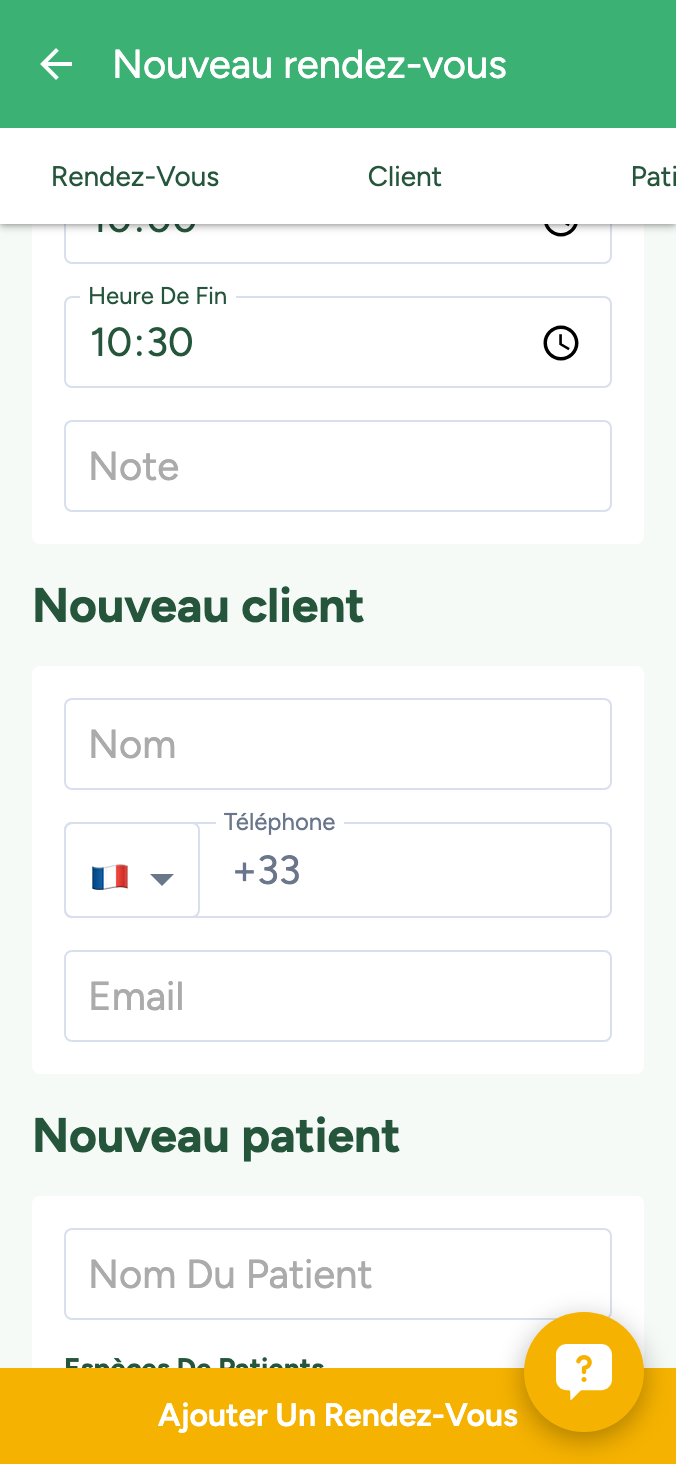Image resolution: width=676 pixels, height=1464 pixels.
Task: Select the partially visible Patient tab
Action: [653, 177]
